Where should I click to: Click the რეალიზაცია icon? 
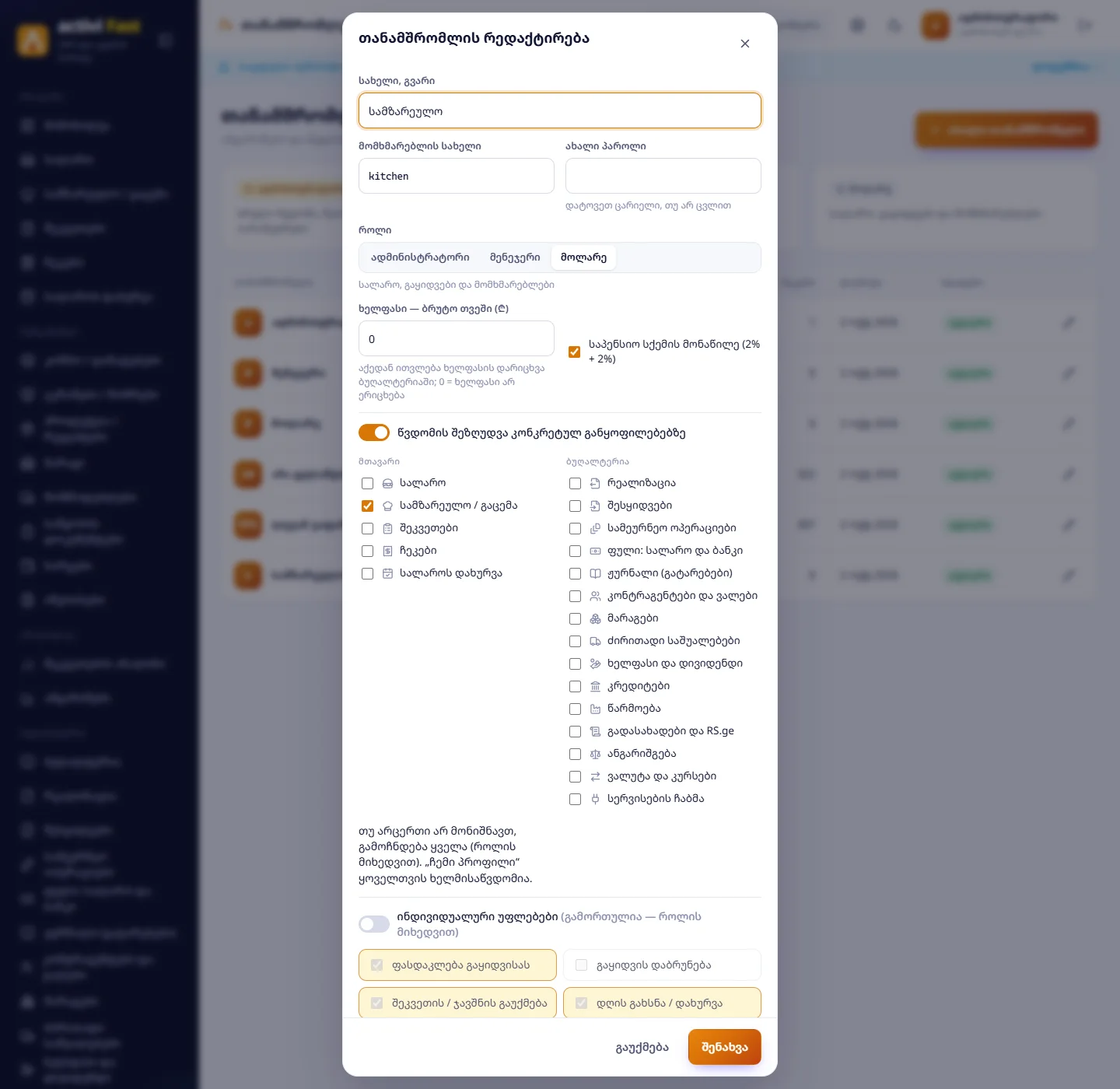pos(595,483)
